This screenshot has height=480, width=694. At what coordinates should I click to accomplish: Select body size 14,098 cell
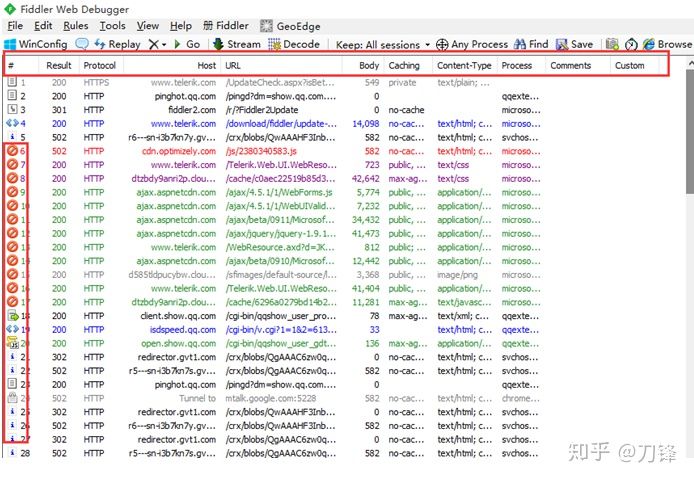tap(366, 124)
